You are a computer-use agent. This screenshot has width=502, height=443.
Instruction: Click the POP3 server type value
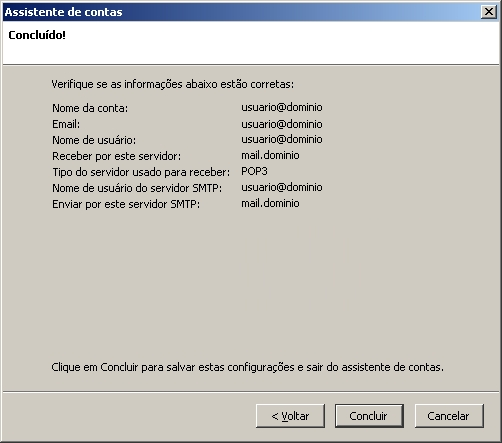click(x=254, y=171)
